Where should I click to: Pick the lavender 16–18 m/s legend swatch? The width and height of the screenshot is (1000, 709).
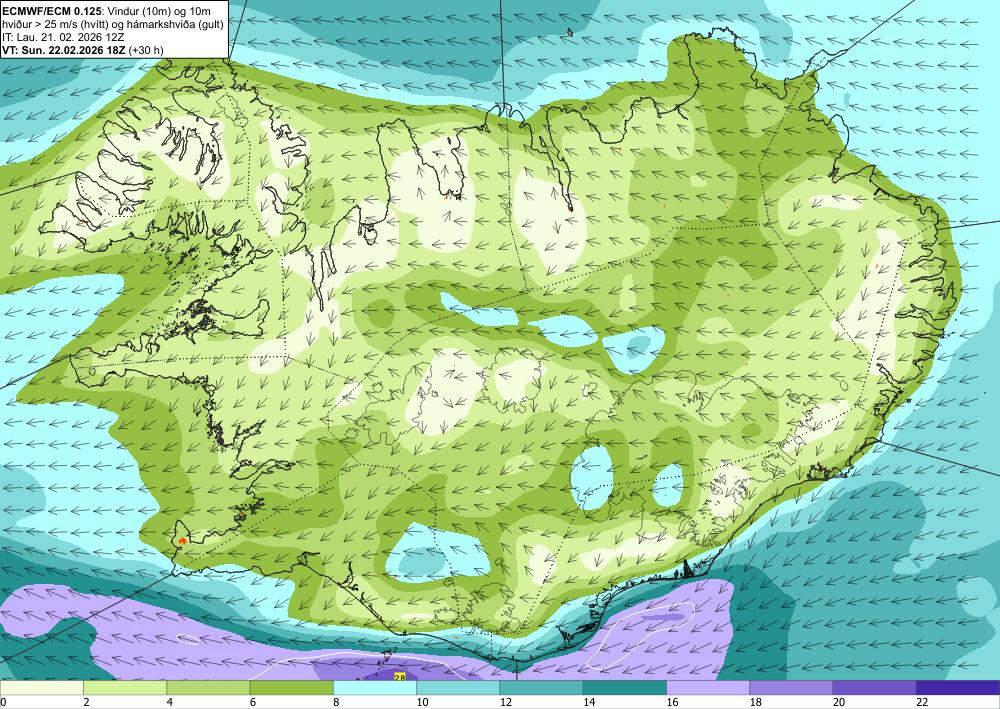[708, 687]
